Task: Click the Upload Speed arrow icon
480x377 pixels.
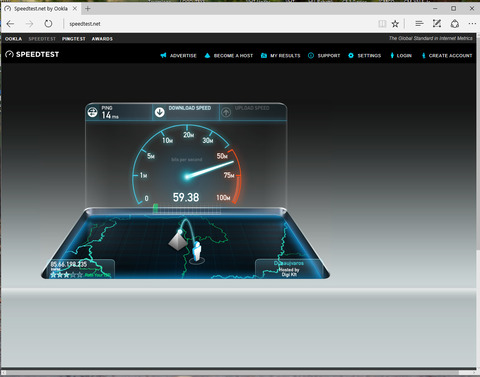Action: (226, 112)
